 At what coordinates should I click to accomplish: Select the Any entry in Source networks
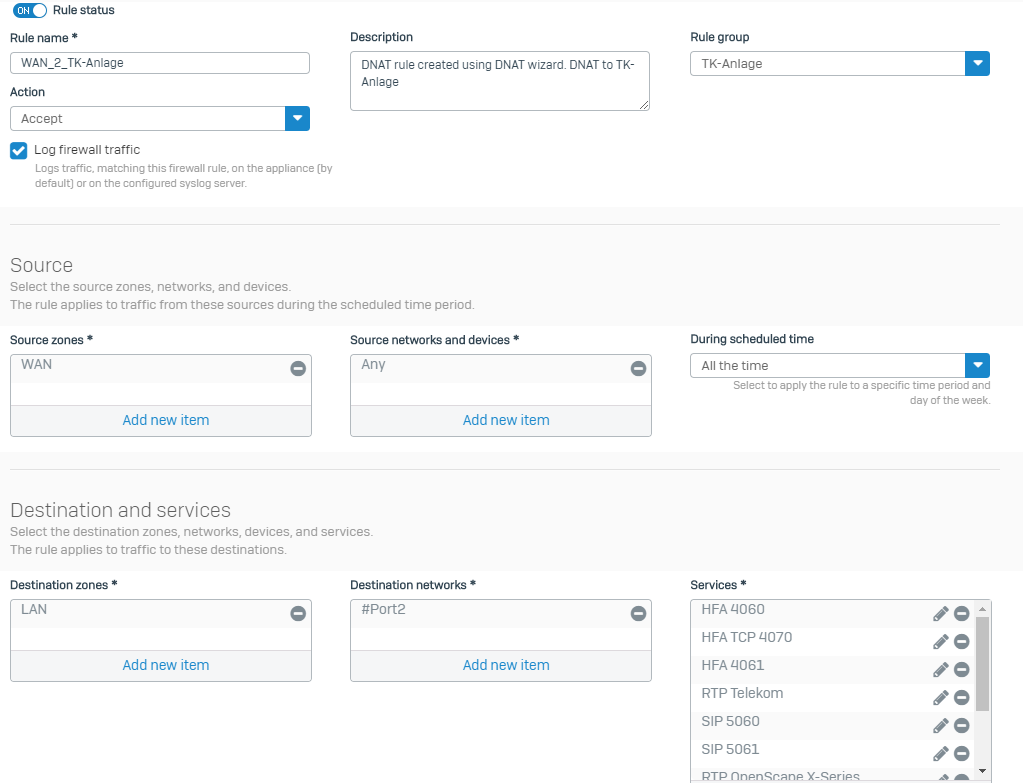click(500, 369)
